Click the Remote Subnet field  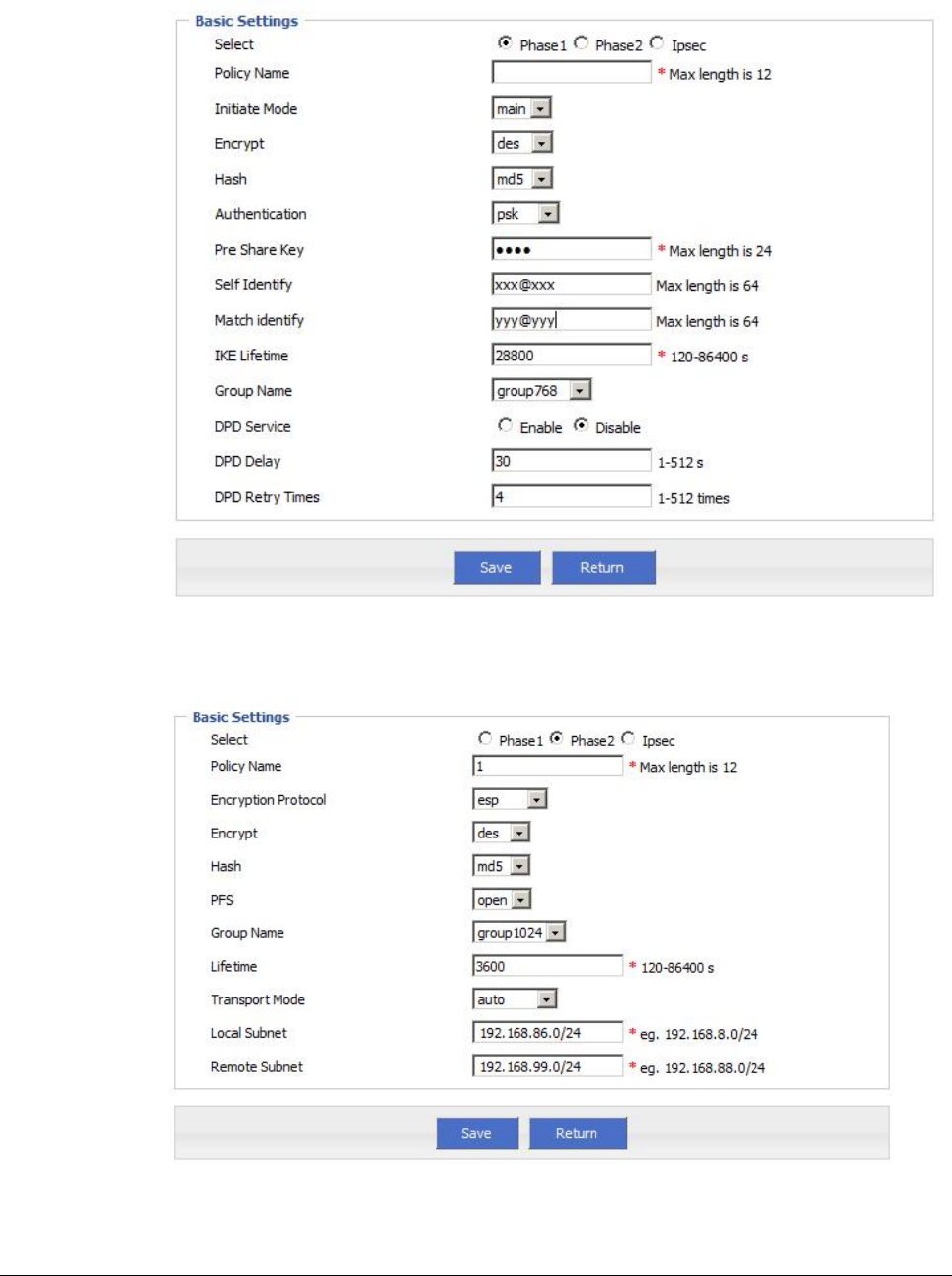548,1066
